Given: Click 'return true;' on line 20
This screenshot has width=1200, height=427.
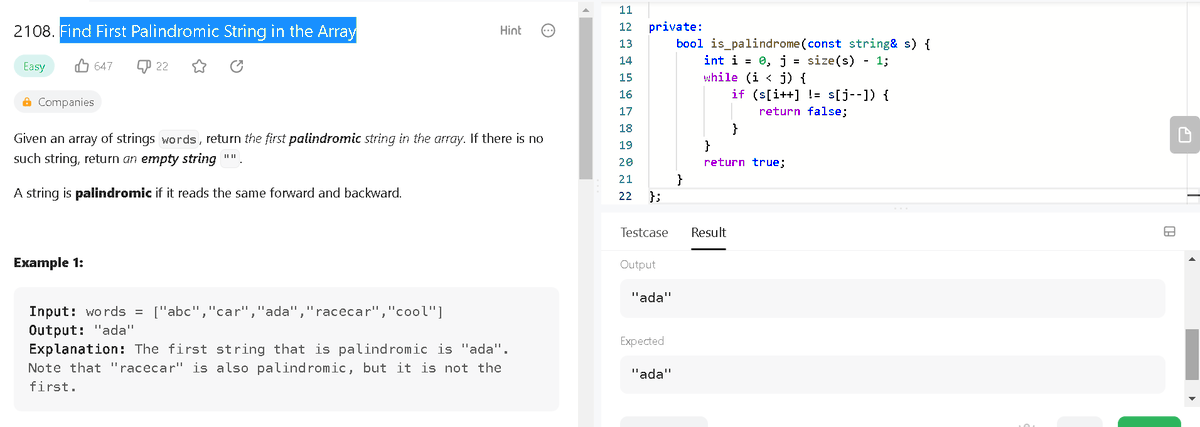Looking at the screenshot, I should pyautogui.click(x=744, y=161).
